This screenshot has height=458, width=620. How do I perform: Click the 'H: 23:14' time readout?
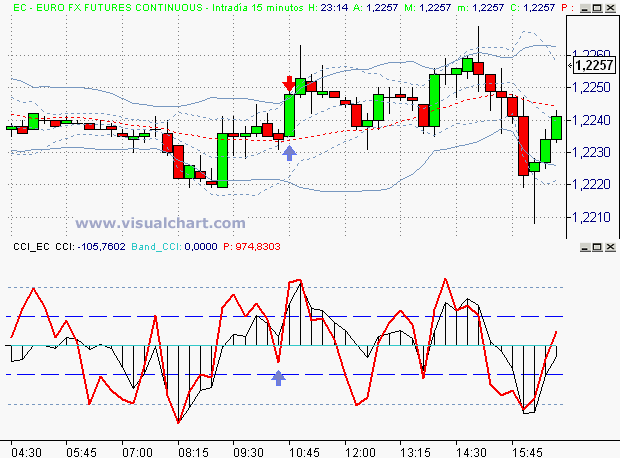(328, 8)
